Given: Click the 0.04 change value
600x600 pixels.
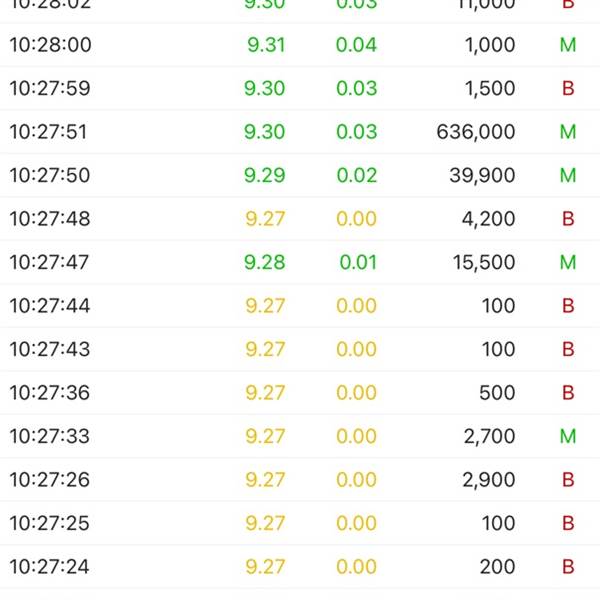Looking at the screenshot, I should point(356,45).
